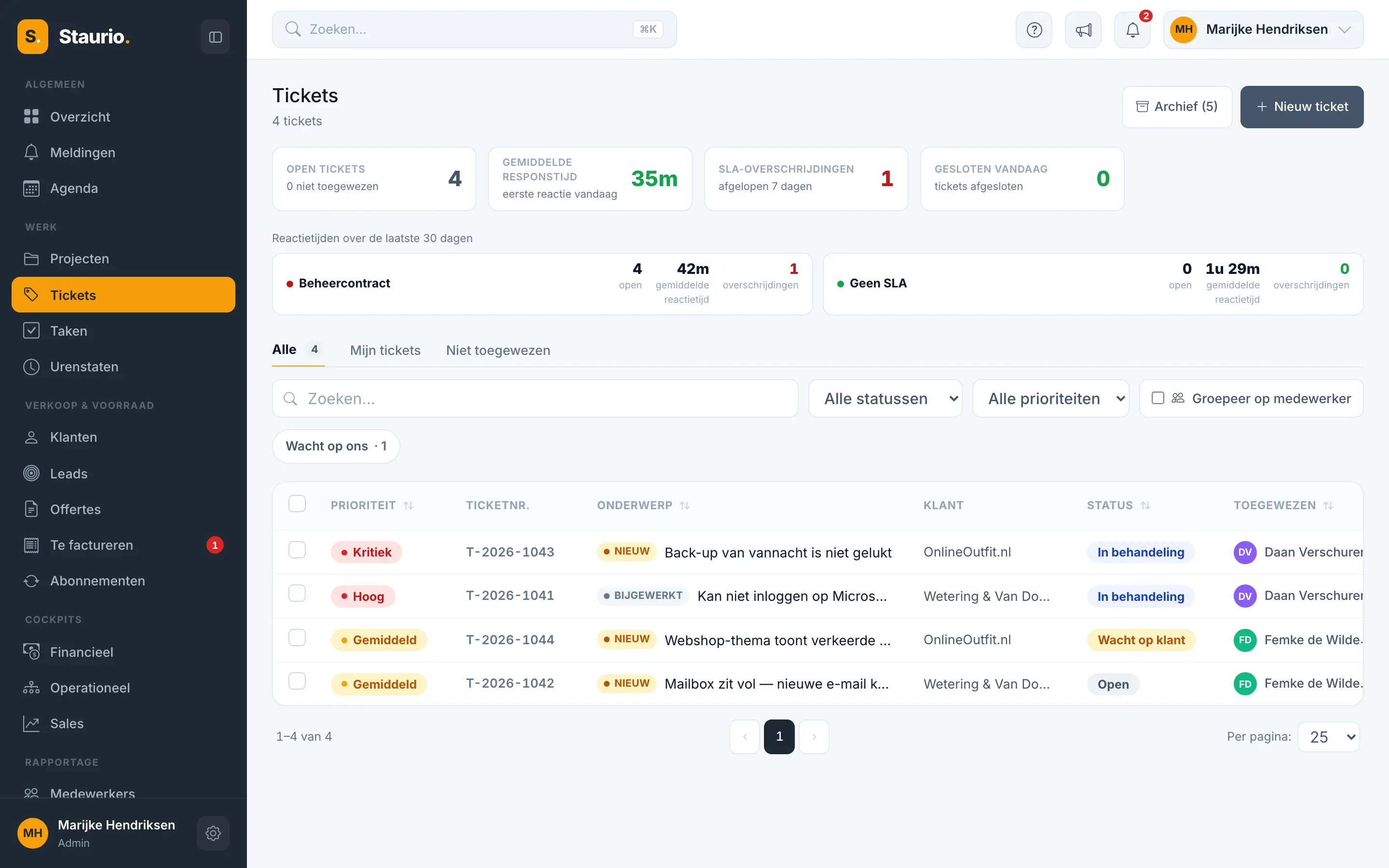The image size is (1389, 868).
Task: Select checkbox for ticket T-2026-1043
Action: 297,550
